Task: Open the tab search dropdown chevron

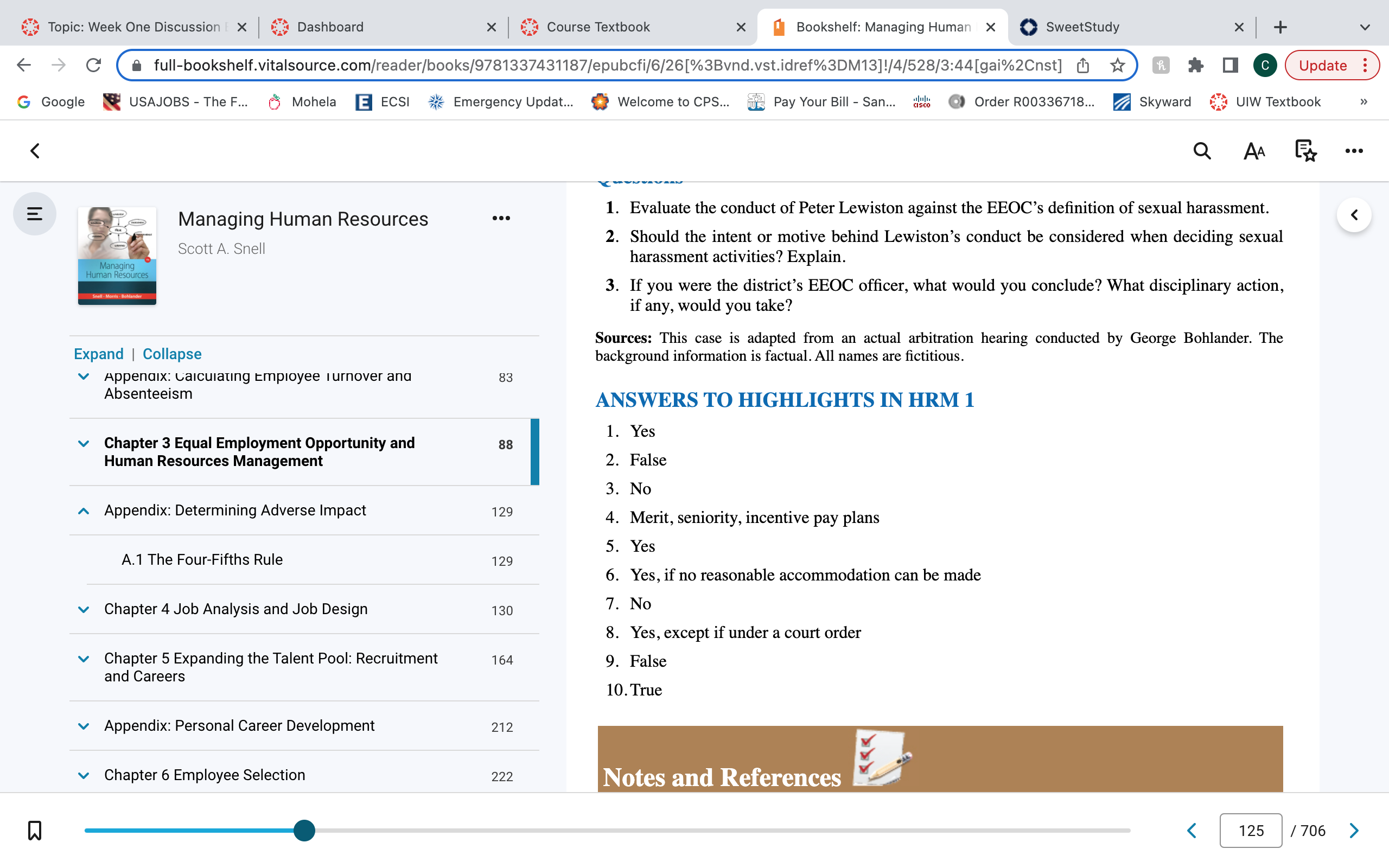Action: (1365, 27)
